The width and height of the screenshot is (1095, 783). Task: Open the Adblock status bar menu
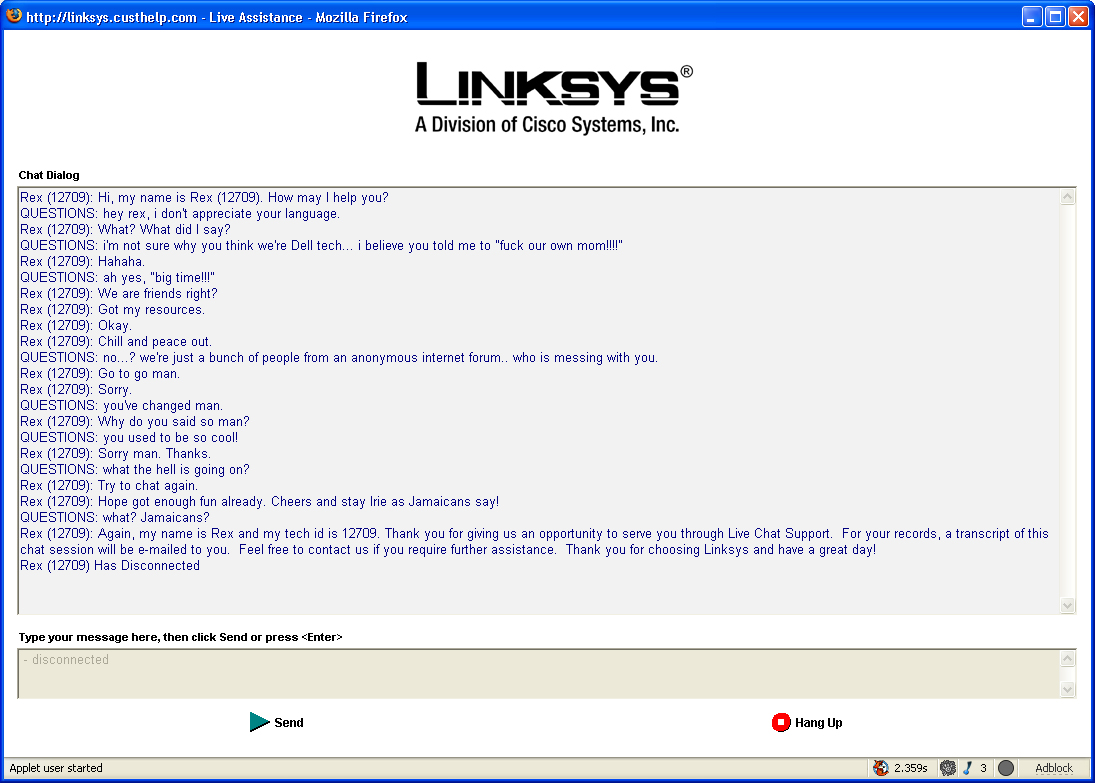(x=1054, y=768)
